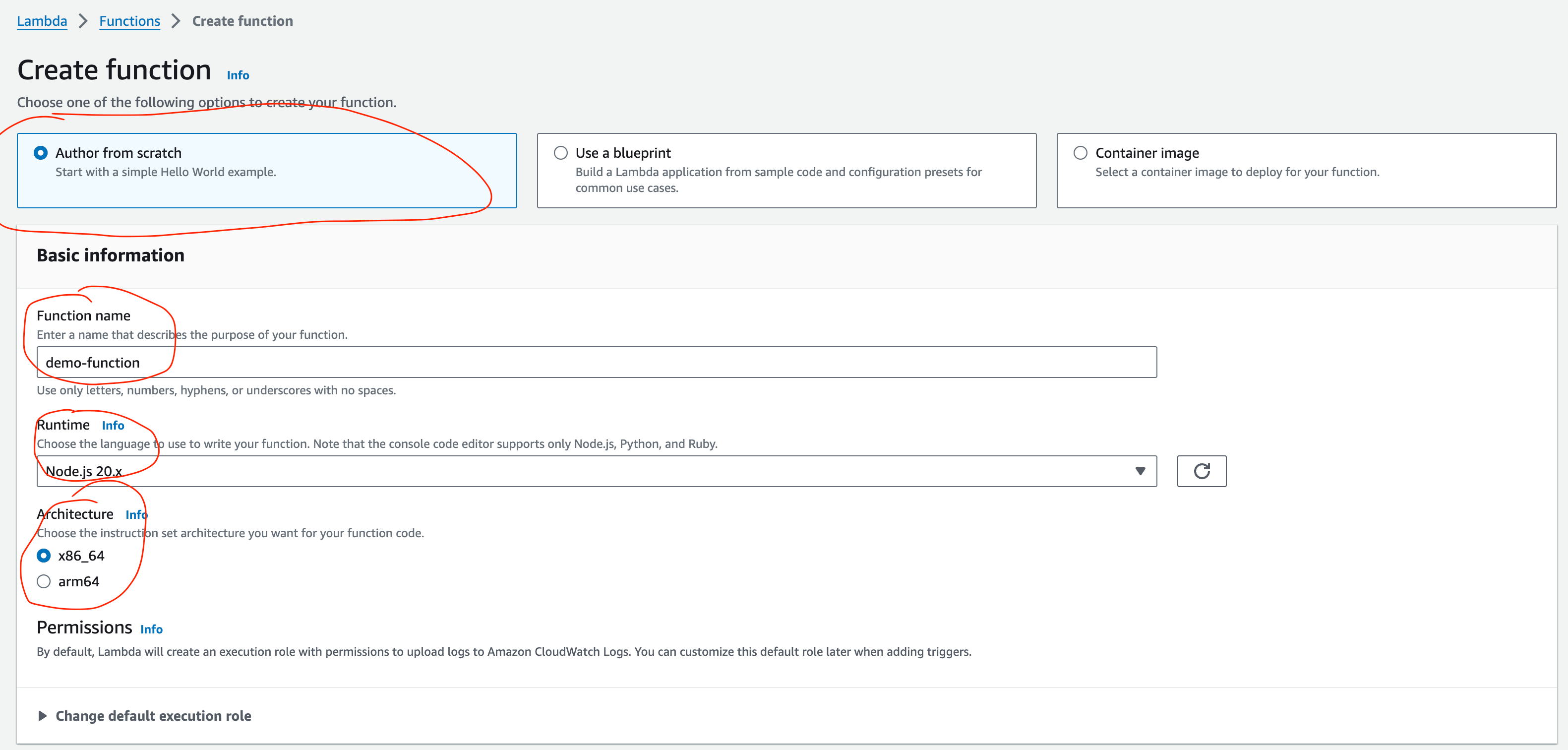Go to Lambda breadcrumb link
The width and height of the screenshot is (1568, 750).
(42, 21)
